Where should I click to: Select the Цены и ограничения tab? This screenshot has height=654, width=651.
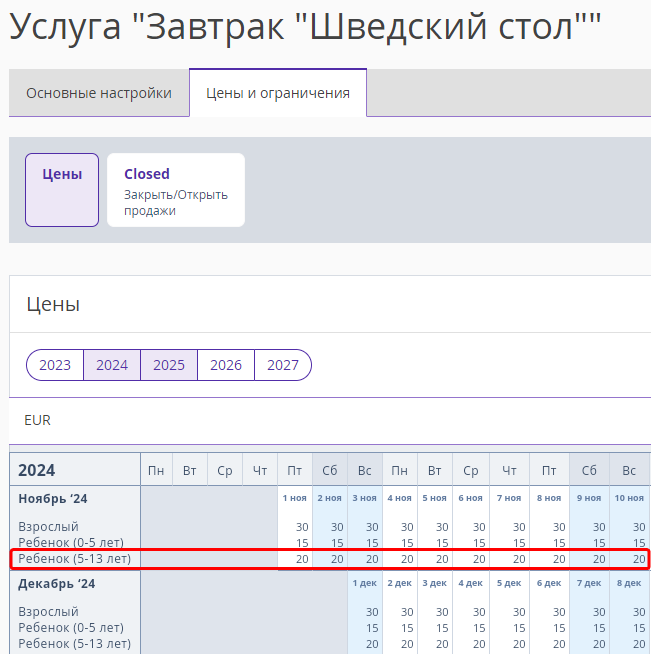(x=278, y=93)
